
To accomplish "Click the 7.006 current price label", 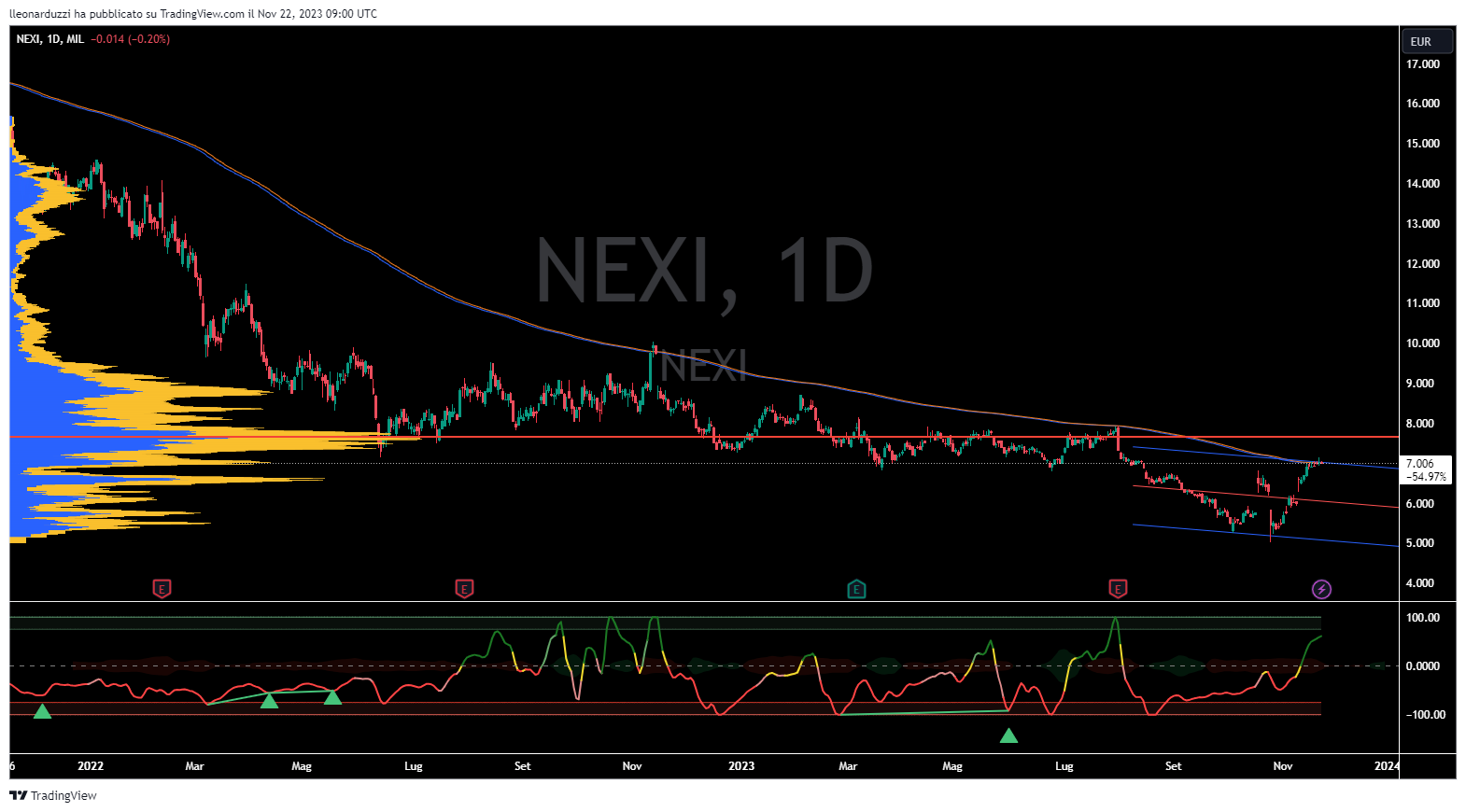I will click(1419, 464).
